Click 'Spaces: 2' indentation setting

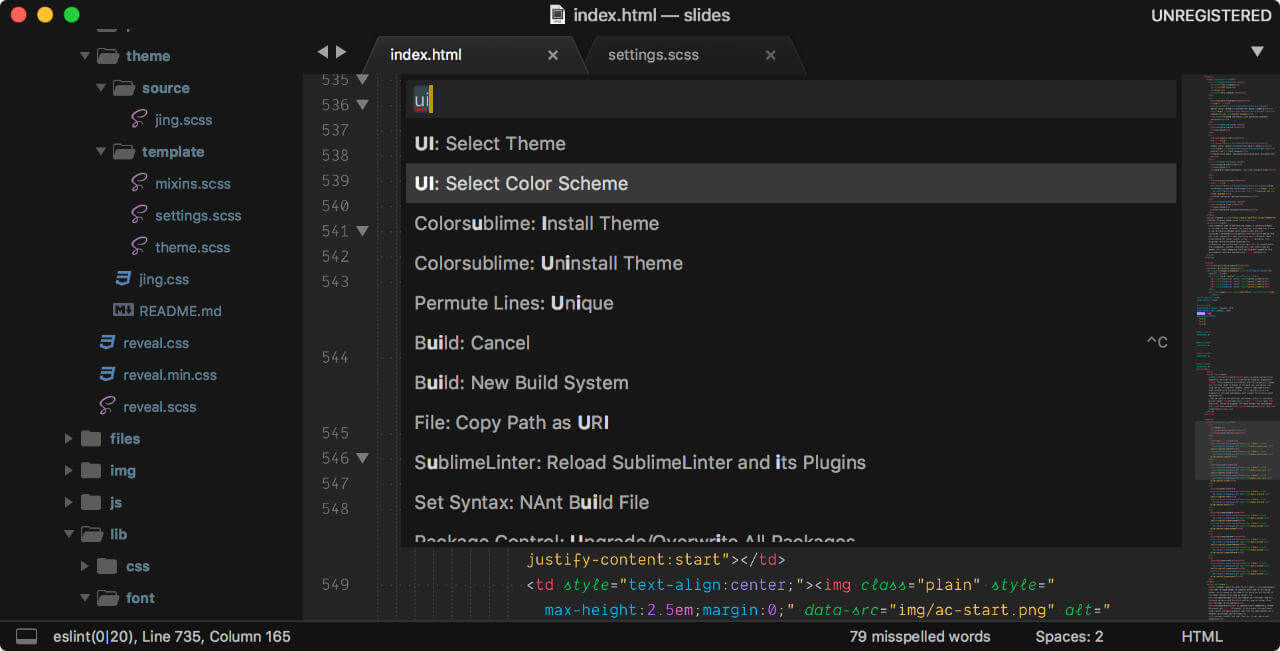coord(1069,636)
